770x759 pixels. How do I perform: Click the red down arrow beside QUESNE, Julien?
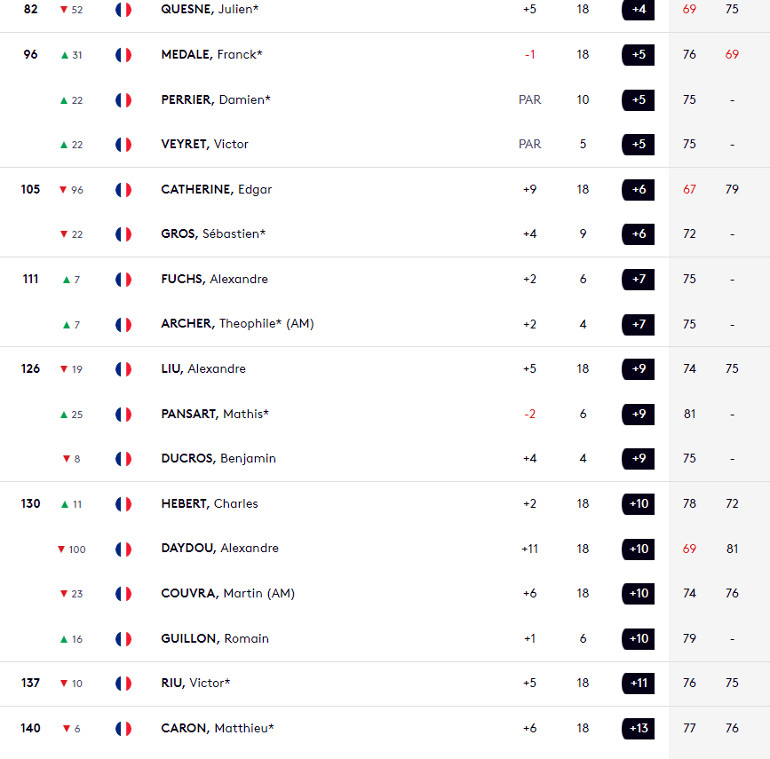pos(64,9)
